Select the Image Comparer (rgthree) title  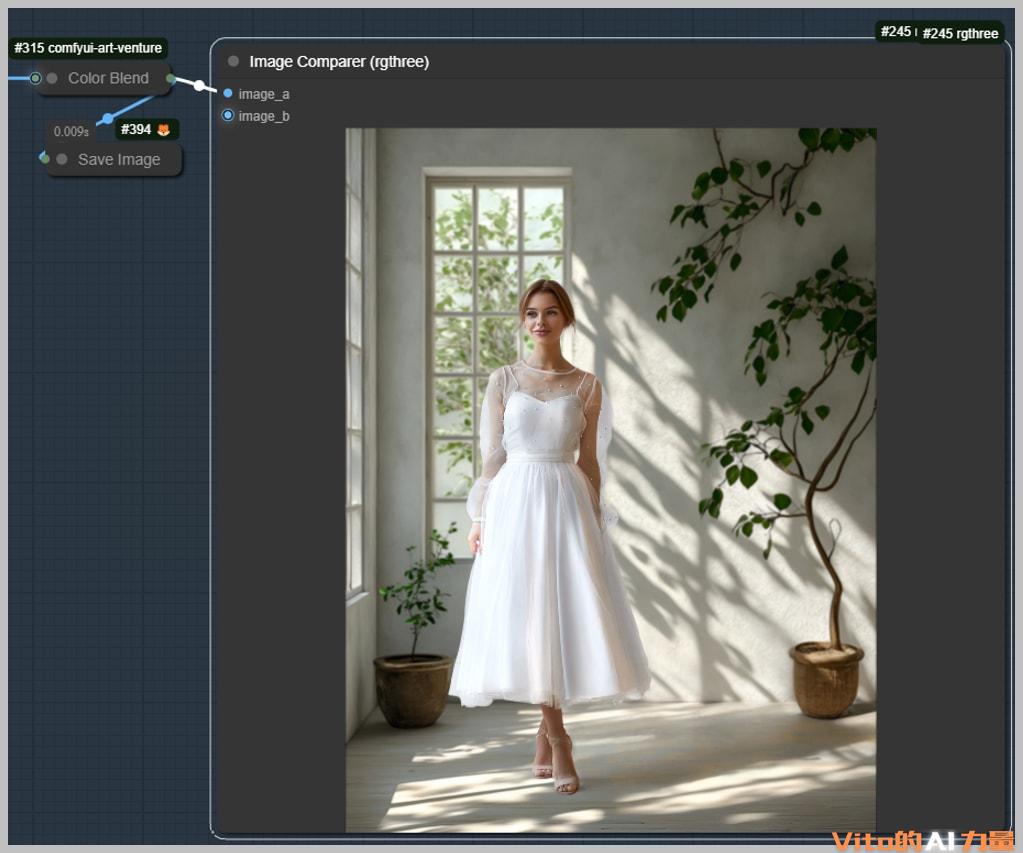(339, 61)
